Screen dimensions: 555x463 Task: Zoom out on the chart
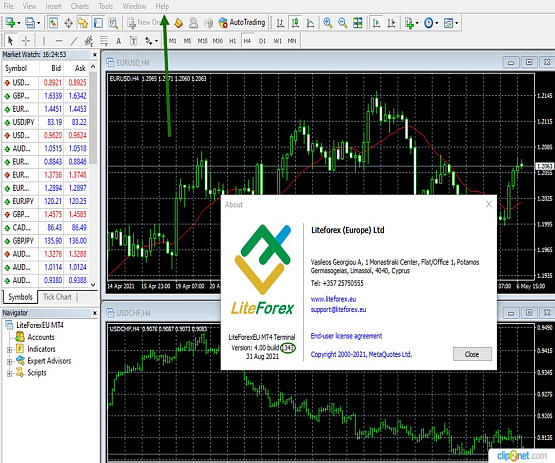click(x=343, y=23)
